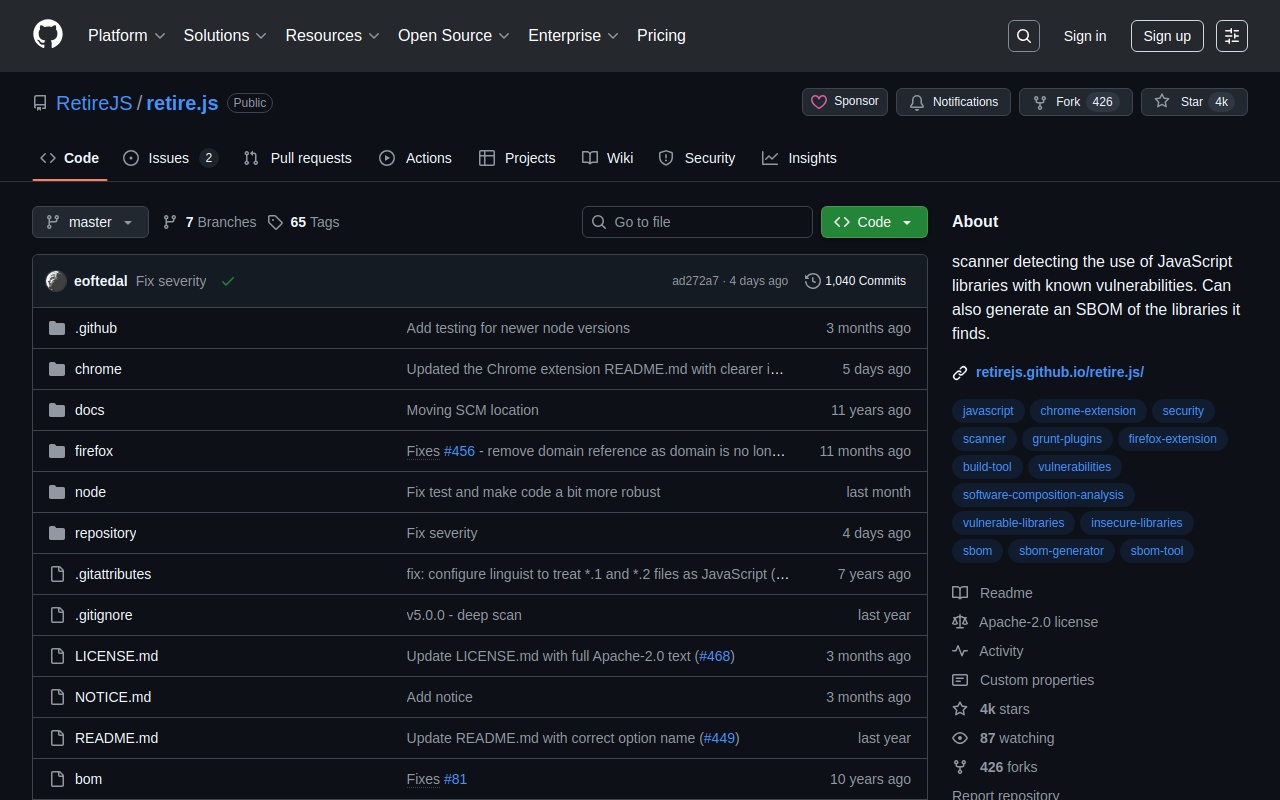Open the search magnifier icon
This screenshot has height=800, width=1280.
tap(1024, 36)
